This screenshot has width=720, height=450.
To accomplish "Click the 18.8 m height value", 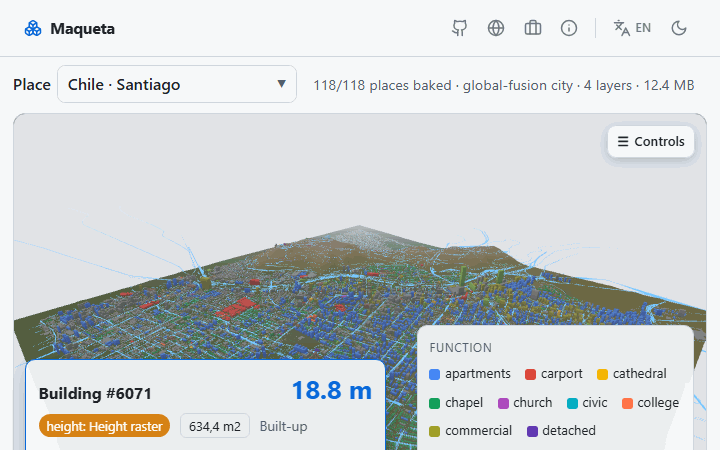I will (332, 390).
